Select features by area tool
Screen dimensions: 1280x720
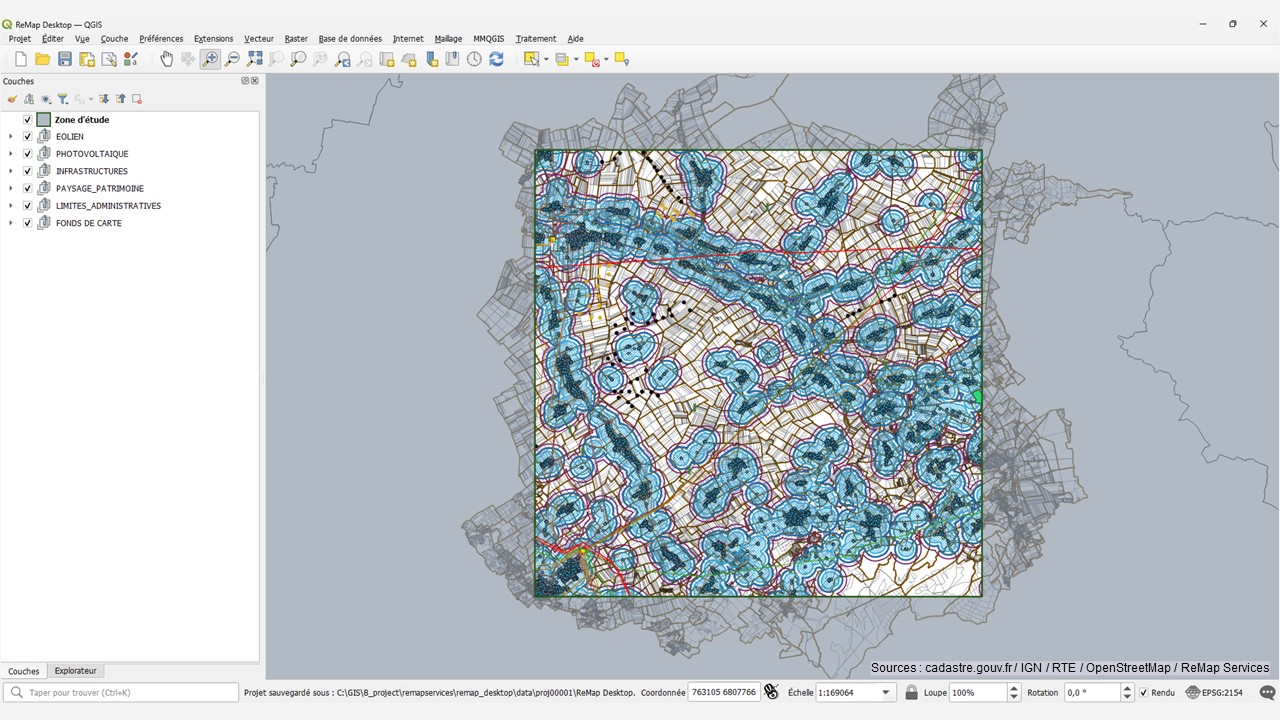531,60
